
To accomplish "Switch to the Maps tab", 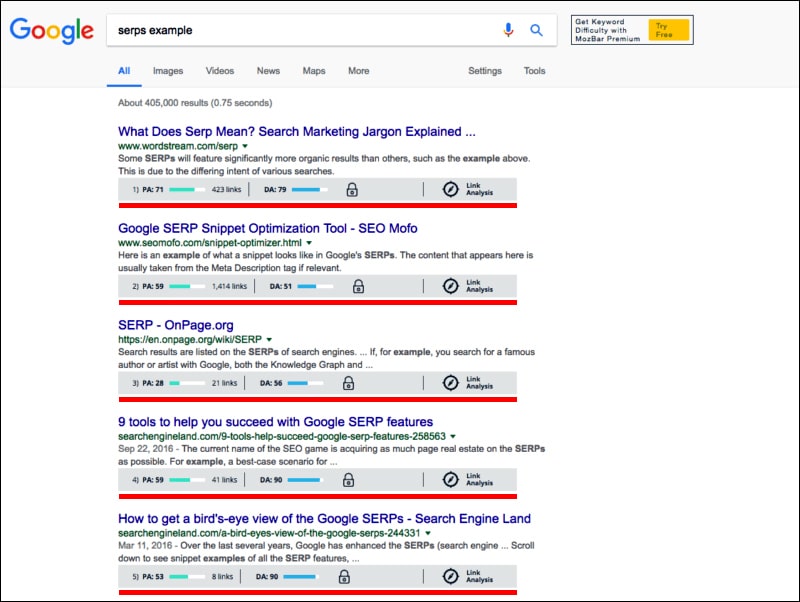I will (314, 71).
